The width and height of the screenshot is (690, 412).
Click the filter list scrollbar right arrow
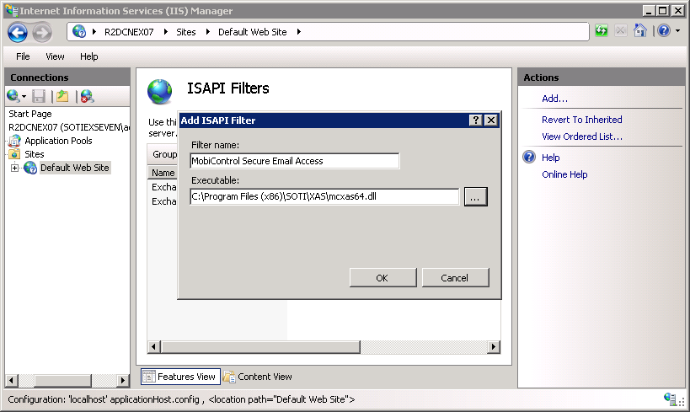pyautogui.click(x=494, y=347)
